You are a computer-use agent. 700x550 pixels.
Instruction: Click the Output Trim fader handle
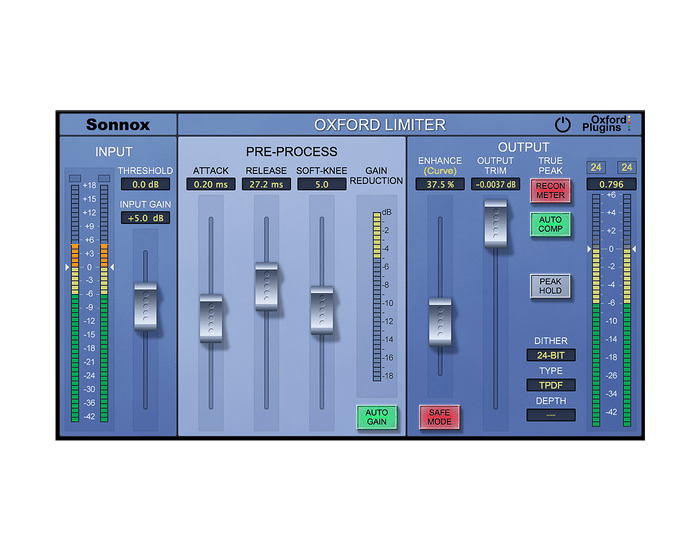click(496, 223)
